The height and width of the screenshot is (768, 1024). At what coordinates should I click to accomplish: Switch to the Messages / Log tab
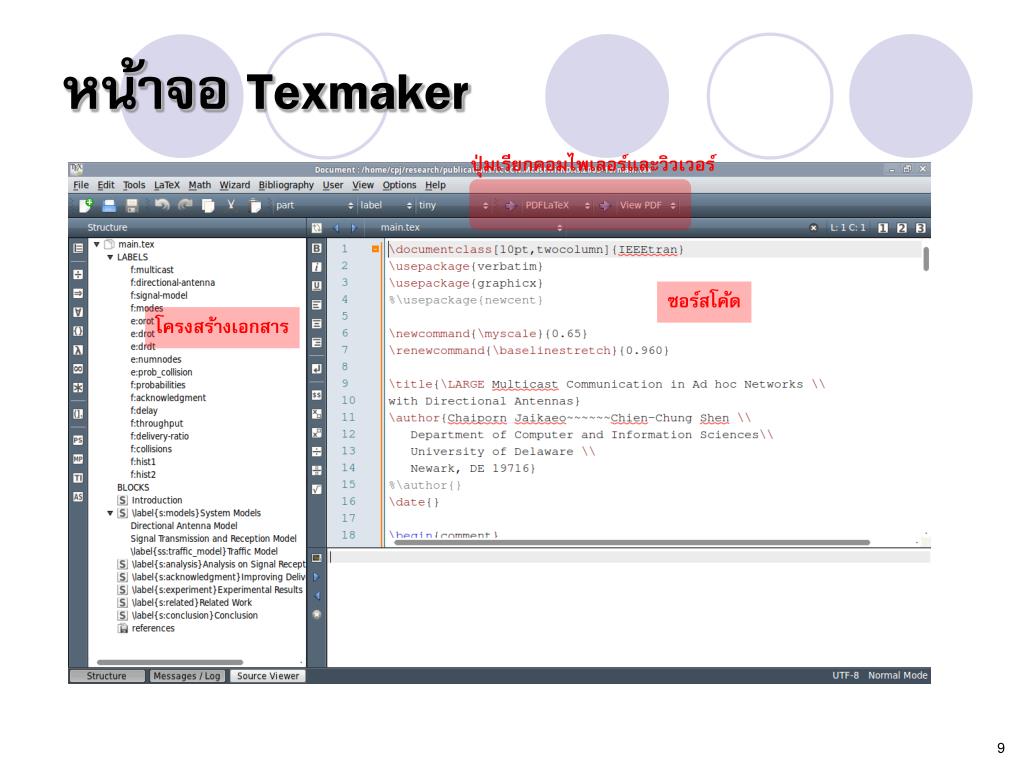(x=187, y=676)
